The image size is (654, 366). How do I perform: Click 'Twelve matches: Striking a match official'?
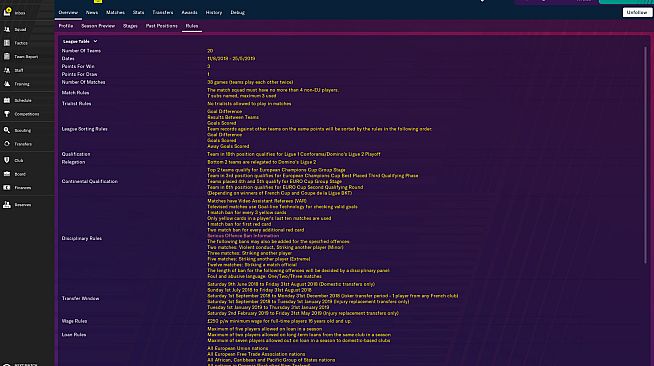click(x=252, y=265)
